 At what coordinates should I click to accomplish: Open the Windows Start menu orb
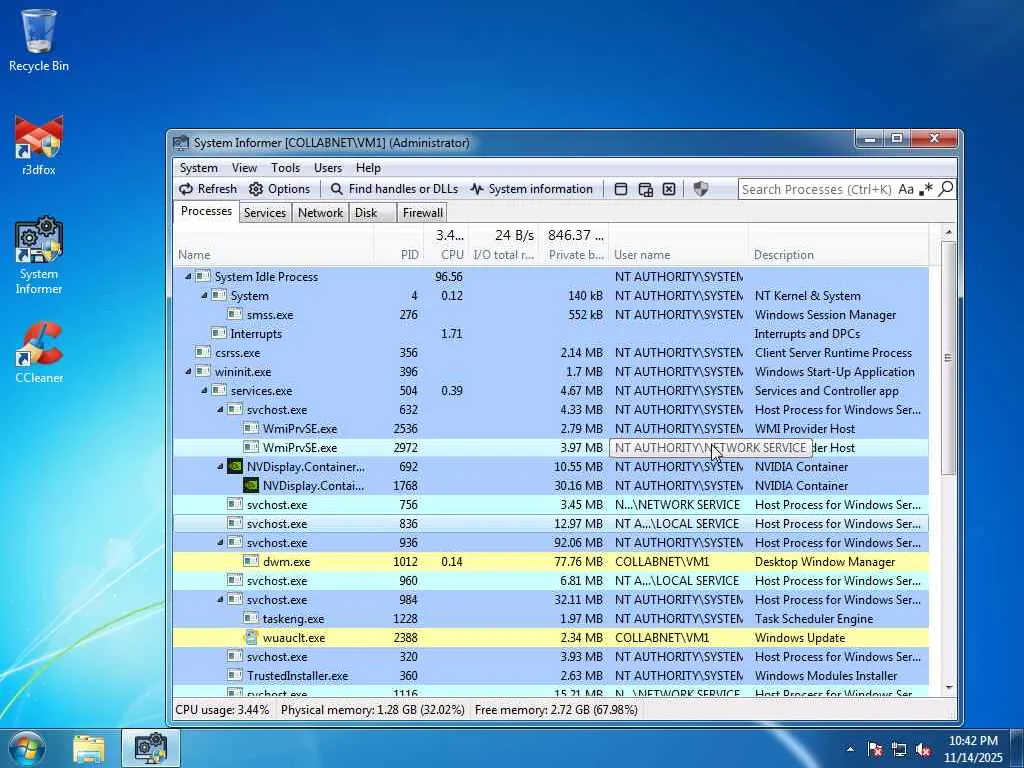tap(27, 748)
